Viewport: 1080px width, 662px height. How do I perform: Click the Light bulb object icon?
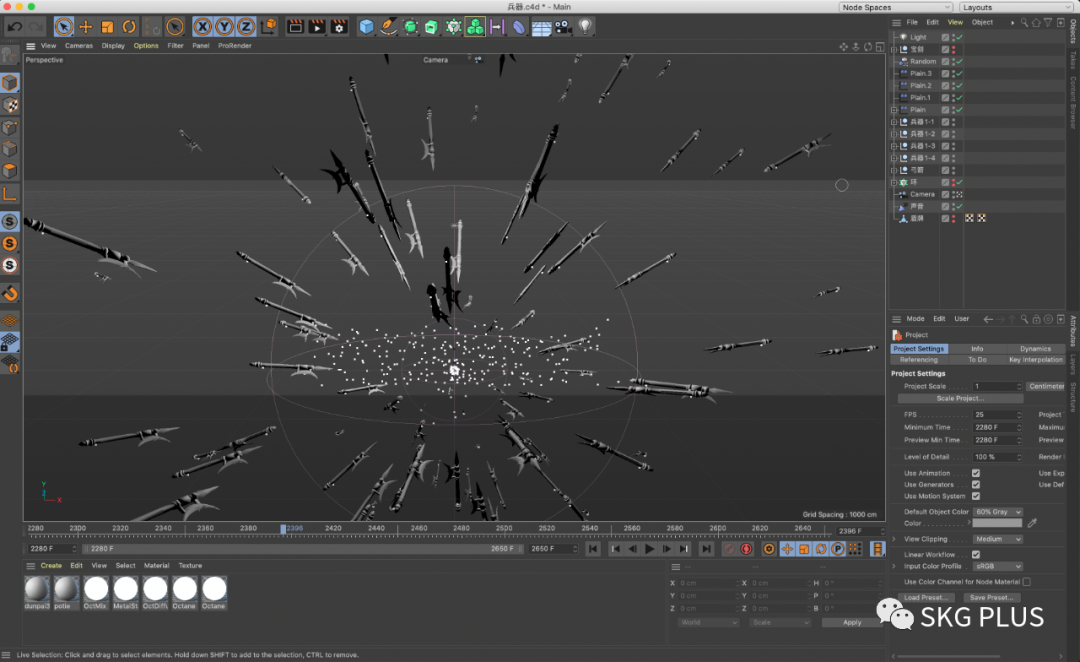[585, 27]
